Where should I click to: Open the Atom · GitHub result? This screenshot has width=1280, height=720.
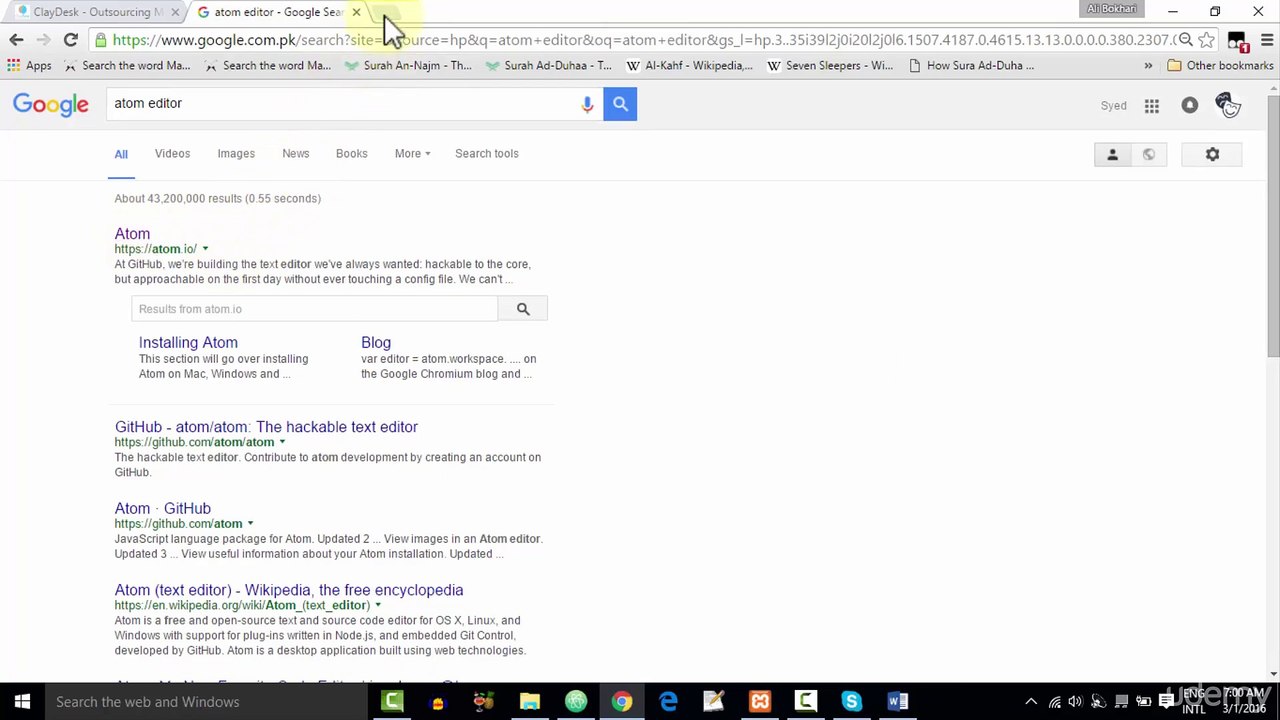(x=162, y=509)
